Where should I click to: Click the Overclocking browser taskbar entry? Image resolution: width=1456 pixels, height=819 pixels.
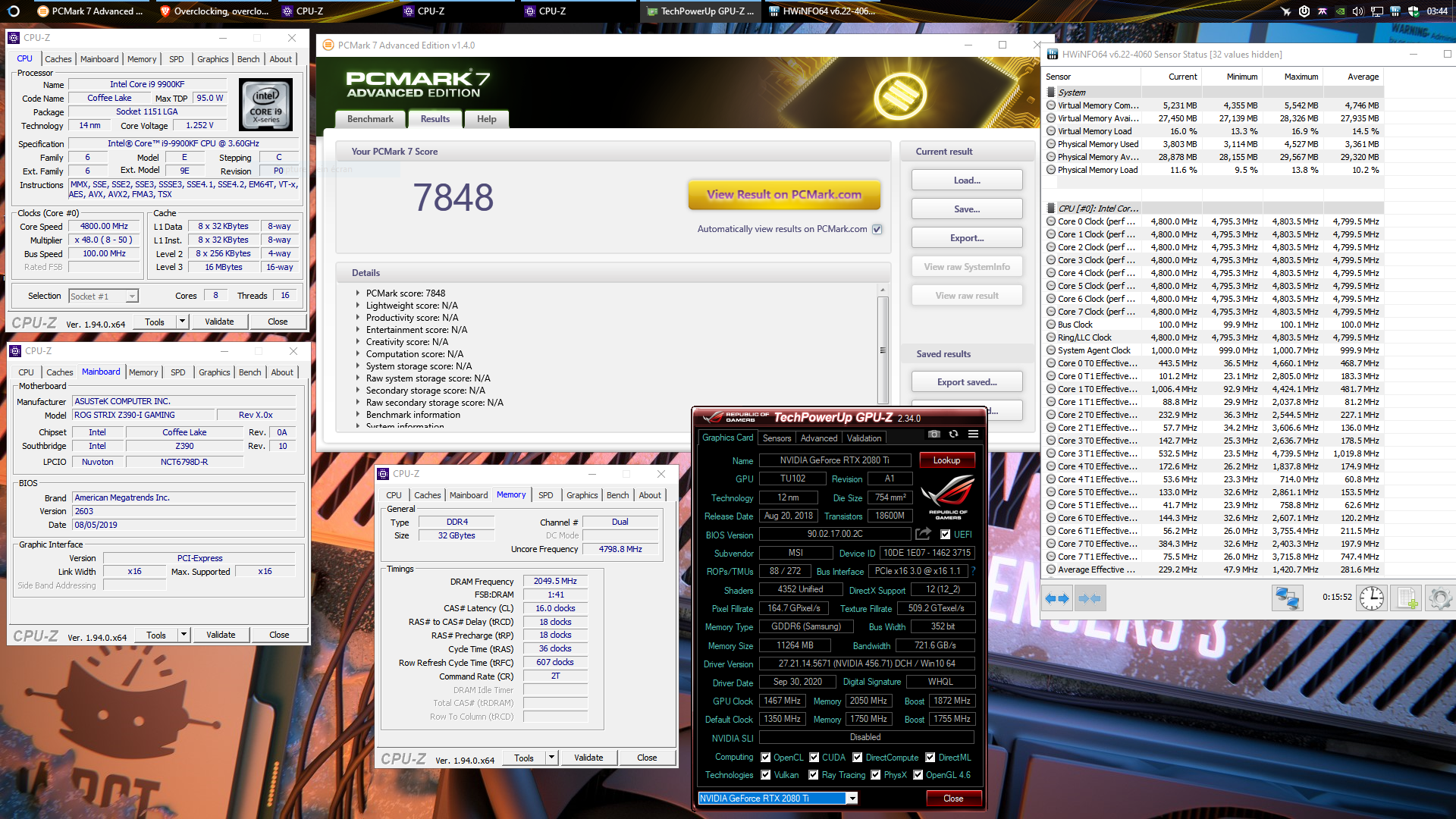point(215,11)
